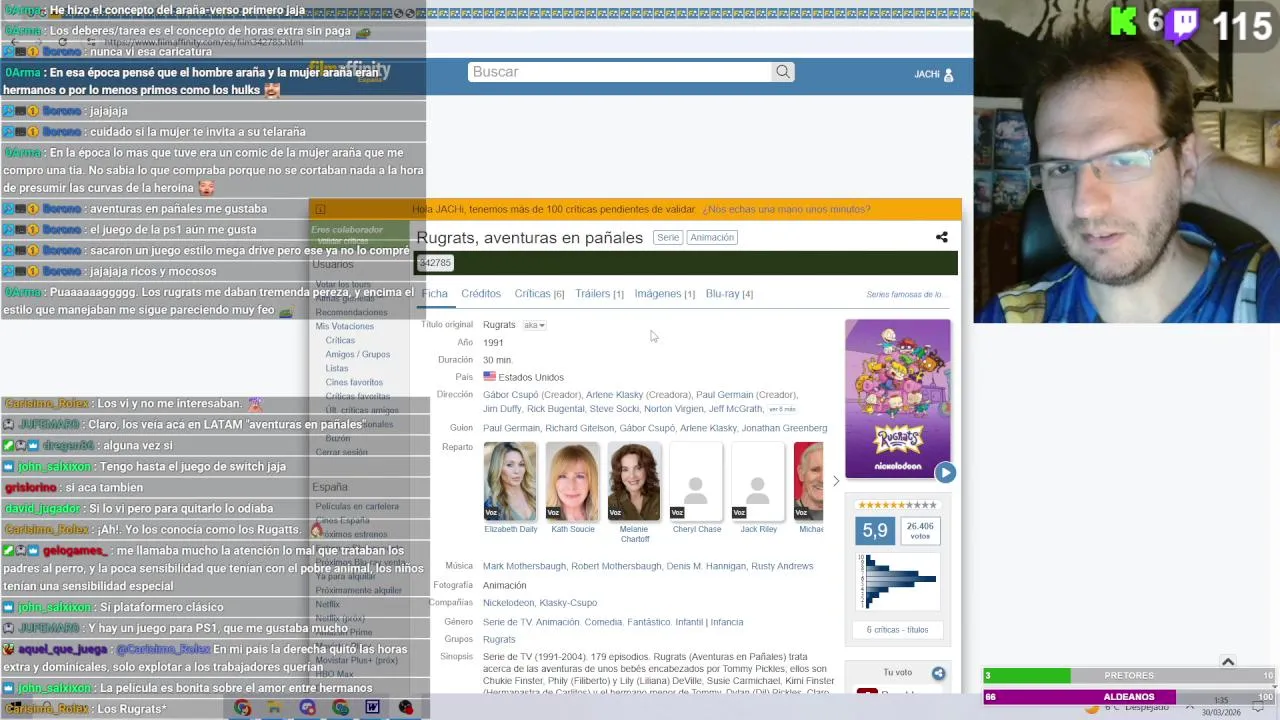
Task: Expand the 'ver 8 más' directors list
Action: [782, 409]
